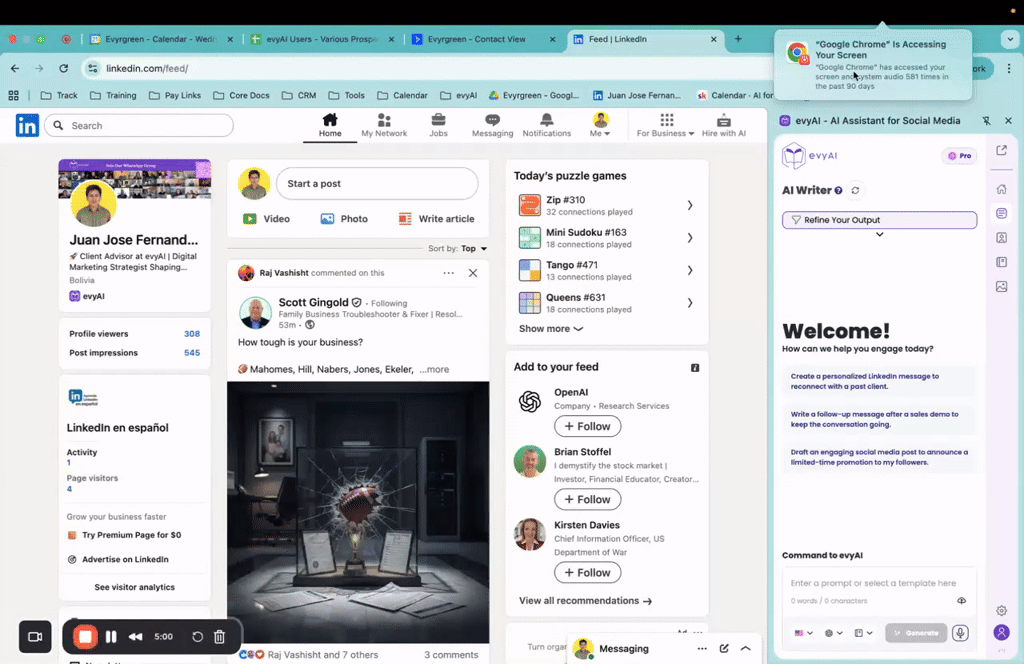This screenshot has height=664, width=1024.
Task: Go to evyAI home icon
Action: 1001,189
